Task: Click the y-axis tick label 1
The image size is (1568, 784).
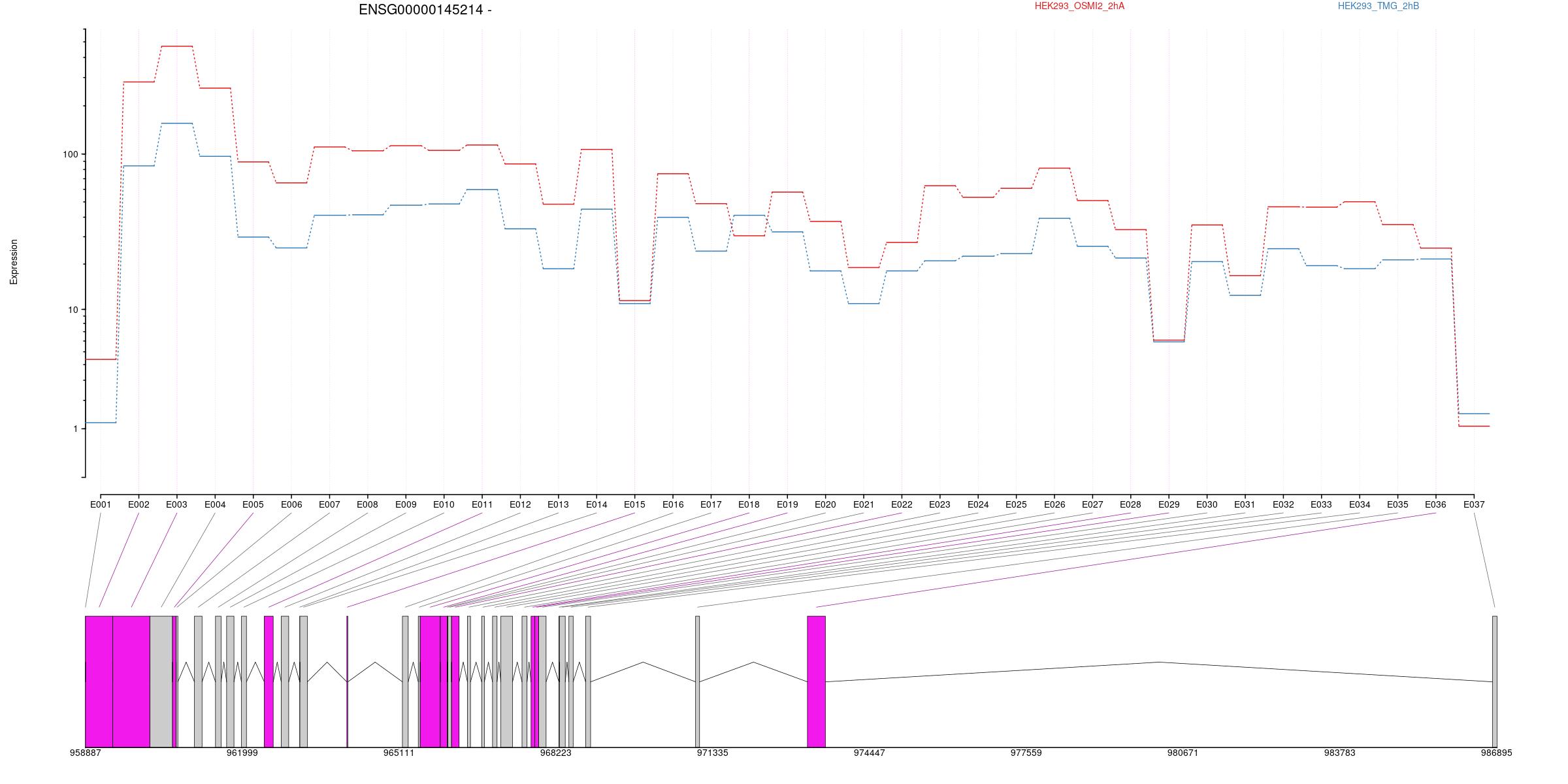Action: coord(75,429)
